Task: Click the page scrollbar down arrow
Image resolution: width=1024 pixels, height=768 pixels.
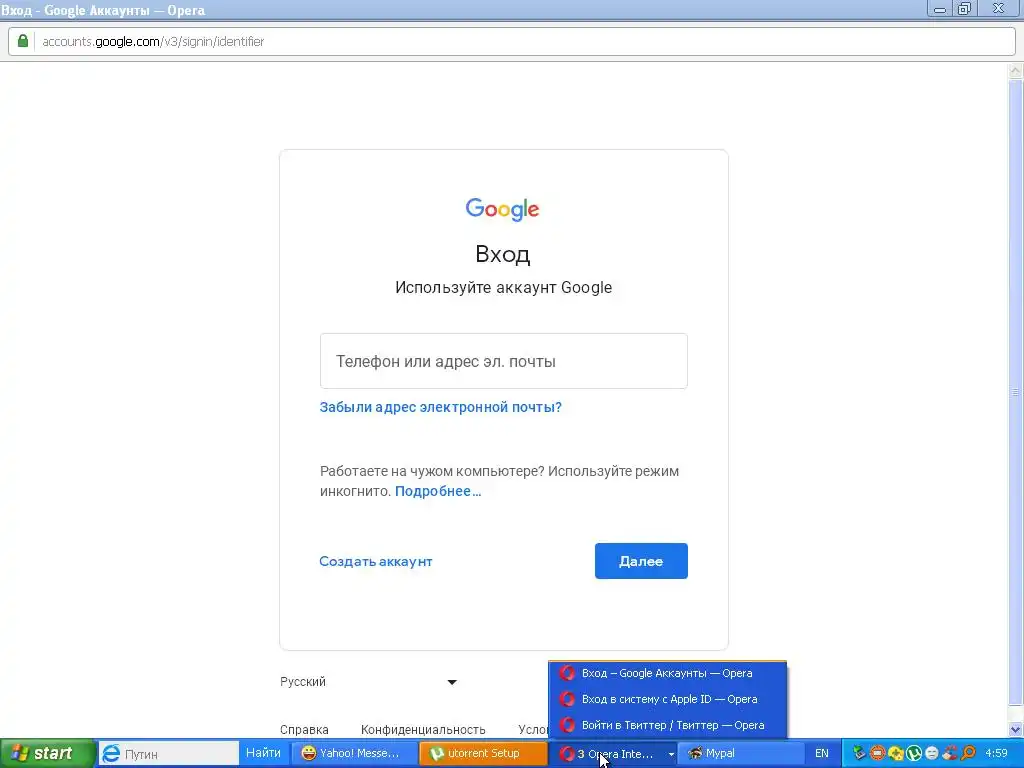Action: click(1016, 730)
